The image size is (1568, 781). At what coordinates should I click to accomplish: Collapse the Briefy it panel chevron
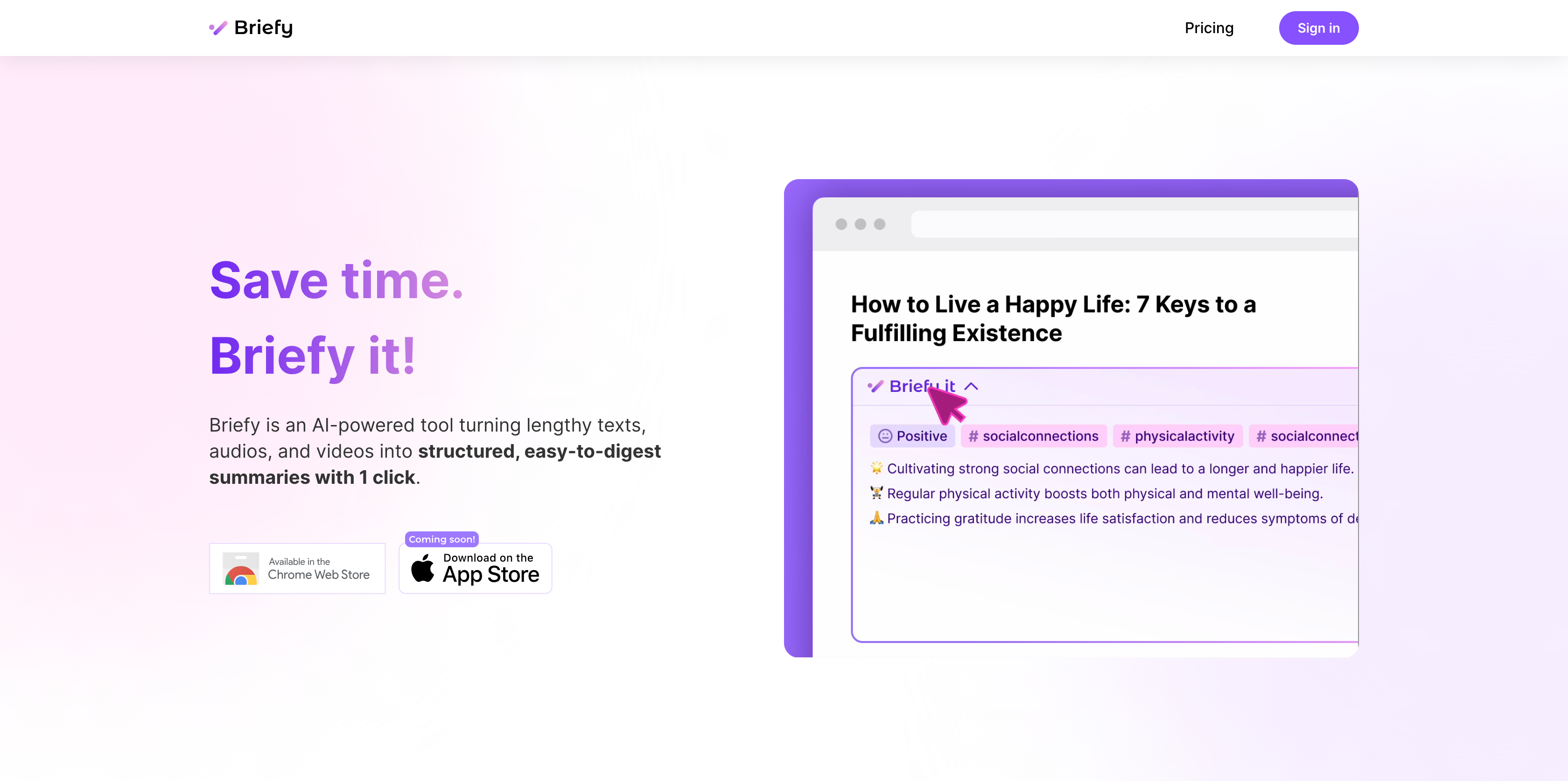point(972,386)
